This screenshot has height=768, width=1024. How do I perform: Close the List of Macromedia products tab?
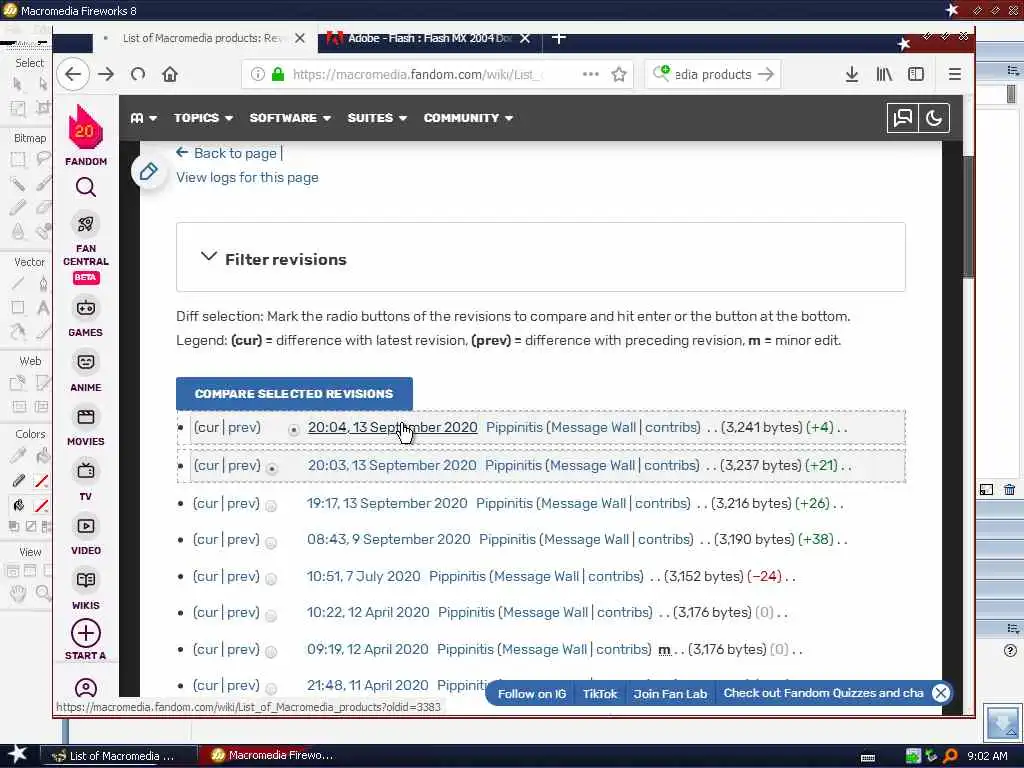point(300,38)
